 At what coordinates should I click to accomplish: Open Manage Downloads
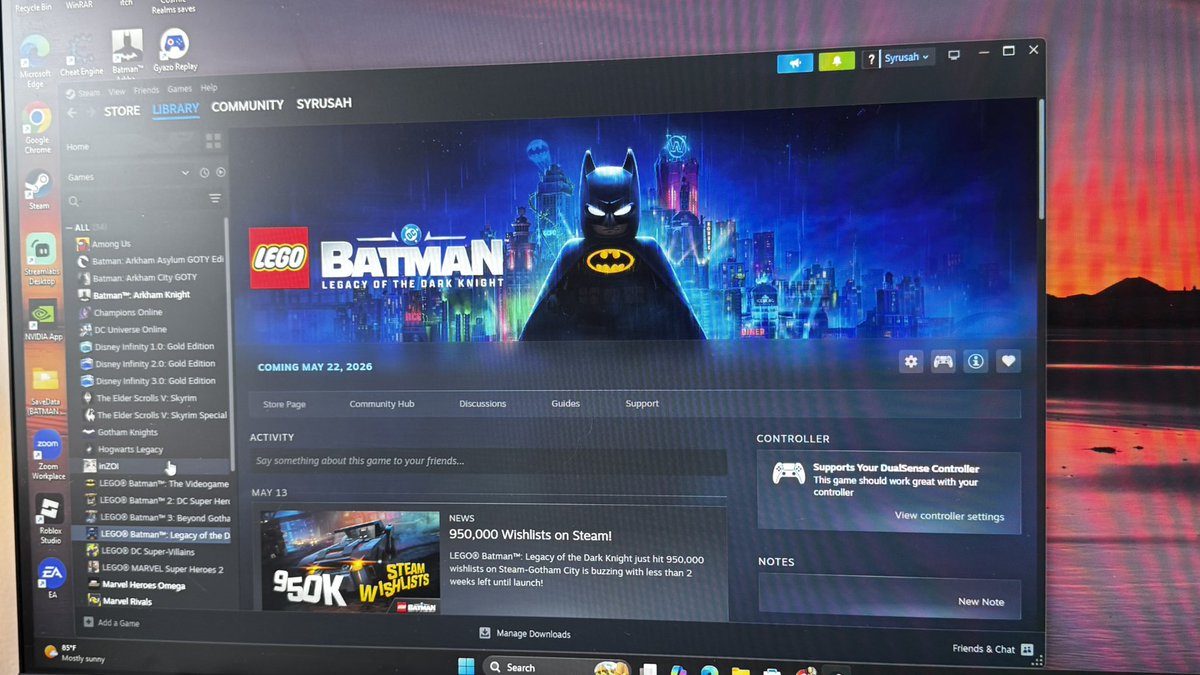(525, 634)
